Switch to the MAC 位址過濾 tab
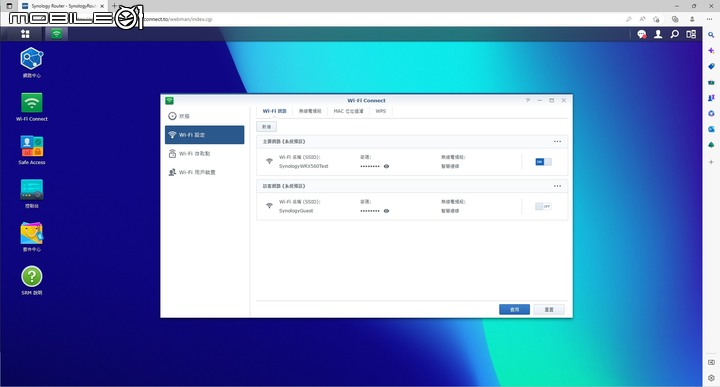Image resolution: width=720 pixels, height=387 pixels. 348,111
